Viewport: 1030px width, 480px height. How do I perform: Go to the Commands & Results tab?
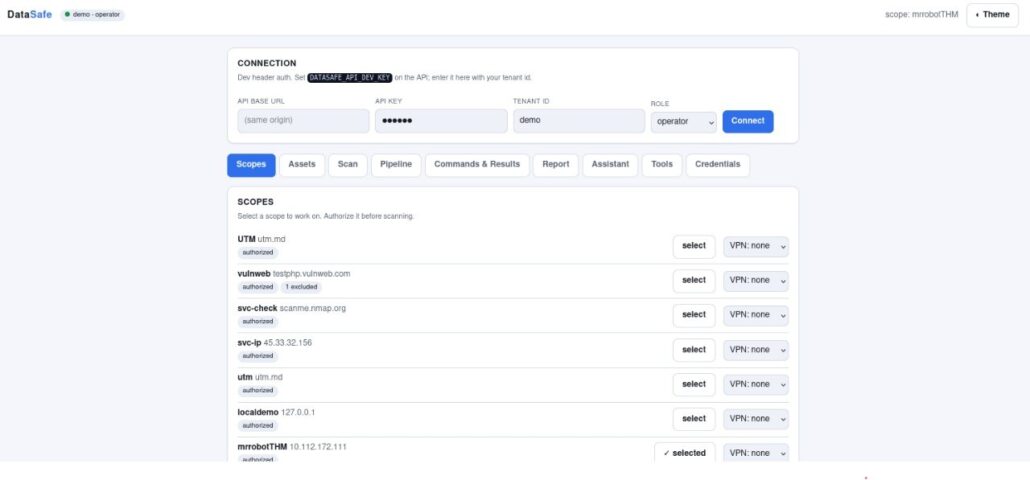tap(477, 165)
